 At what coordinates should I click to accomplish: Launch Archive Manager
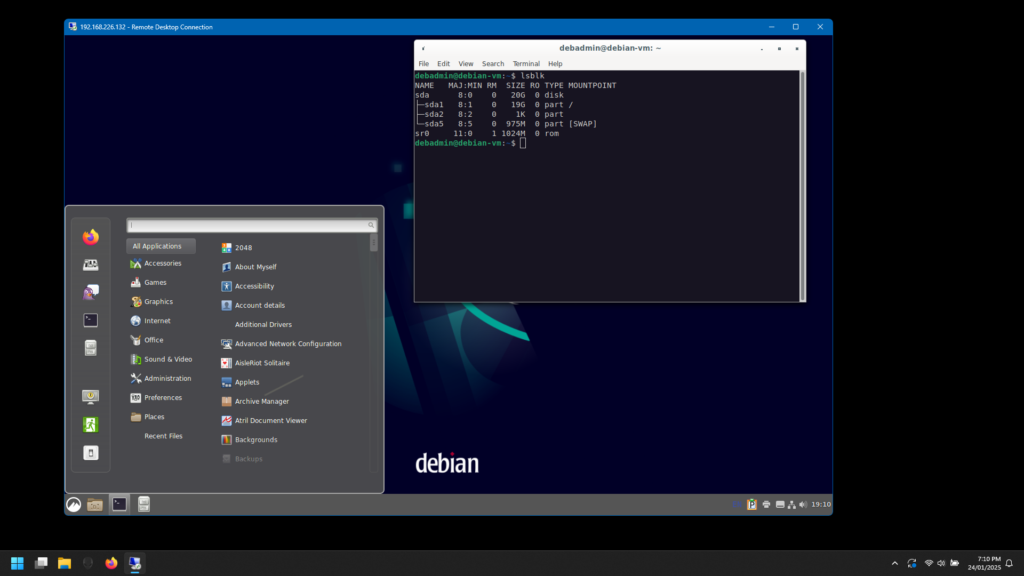(x=262, y=401)
